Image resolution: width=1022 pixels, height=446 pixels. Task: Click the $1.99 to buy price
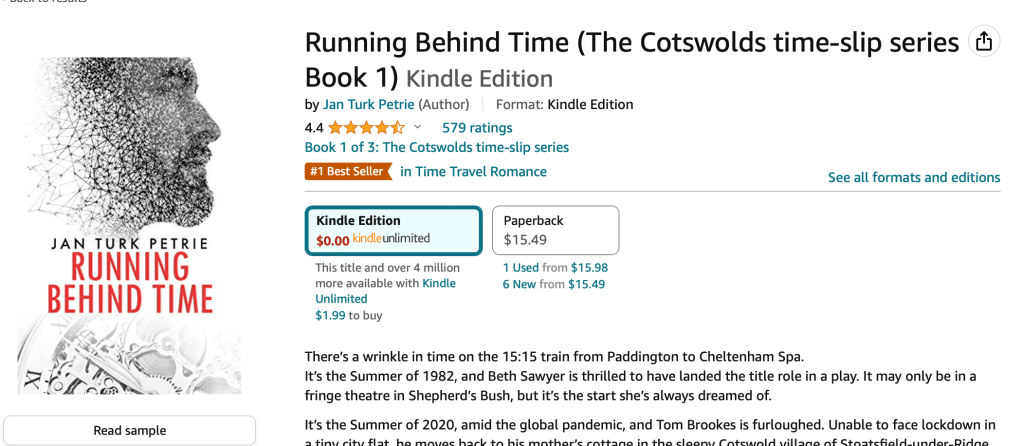[330, 315]
